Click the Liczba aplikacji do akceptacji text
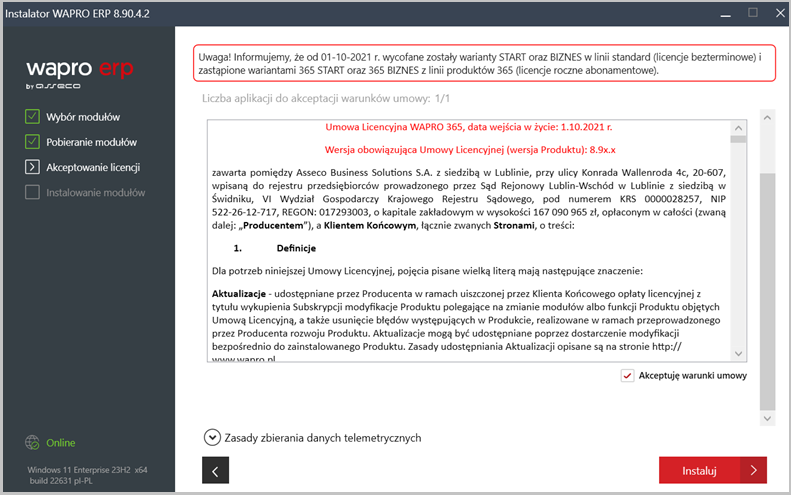 click(326, 98)
